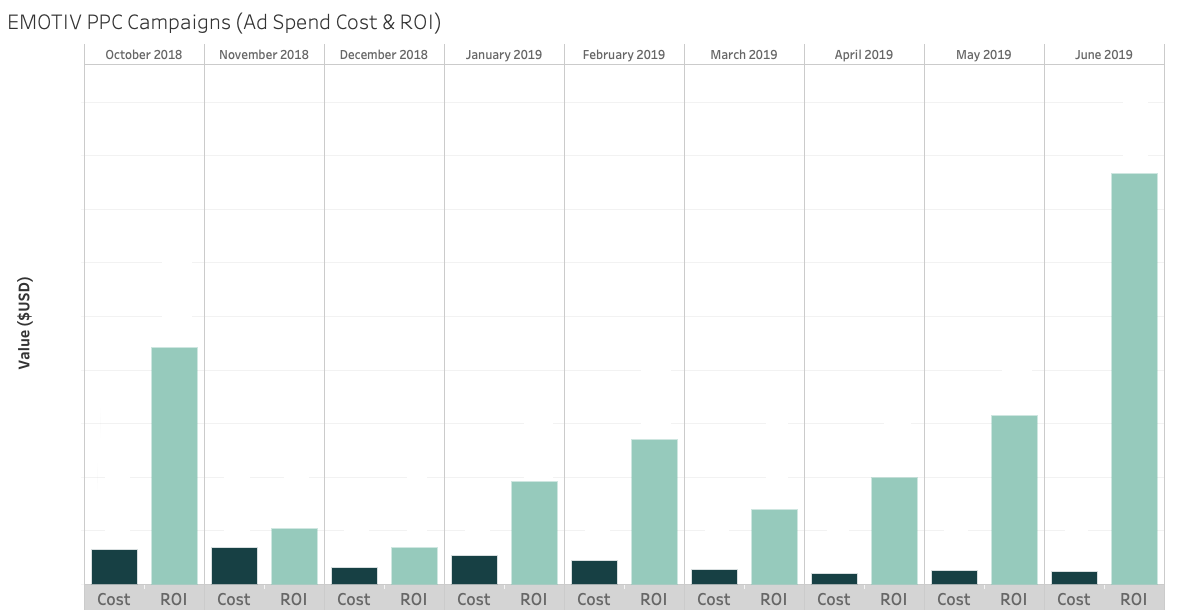
Task: Select the May 2019 column header
Action: pos(983,54)
